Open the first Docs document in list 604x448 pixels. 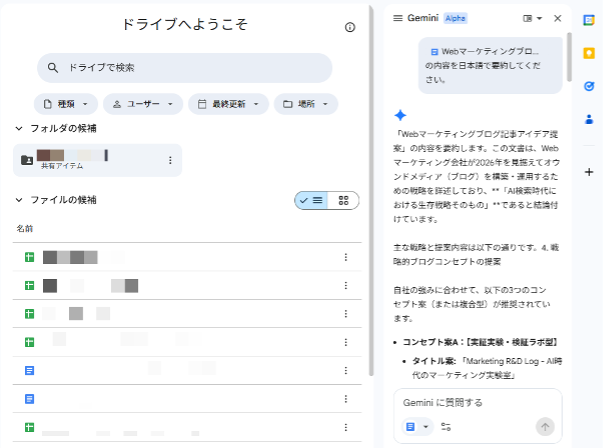pos(187,371)
